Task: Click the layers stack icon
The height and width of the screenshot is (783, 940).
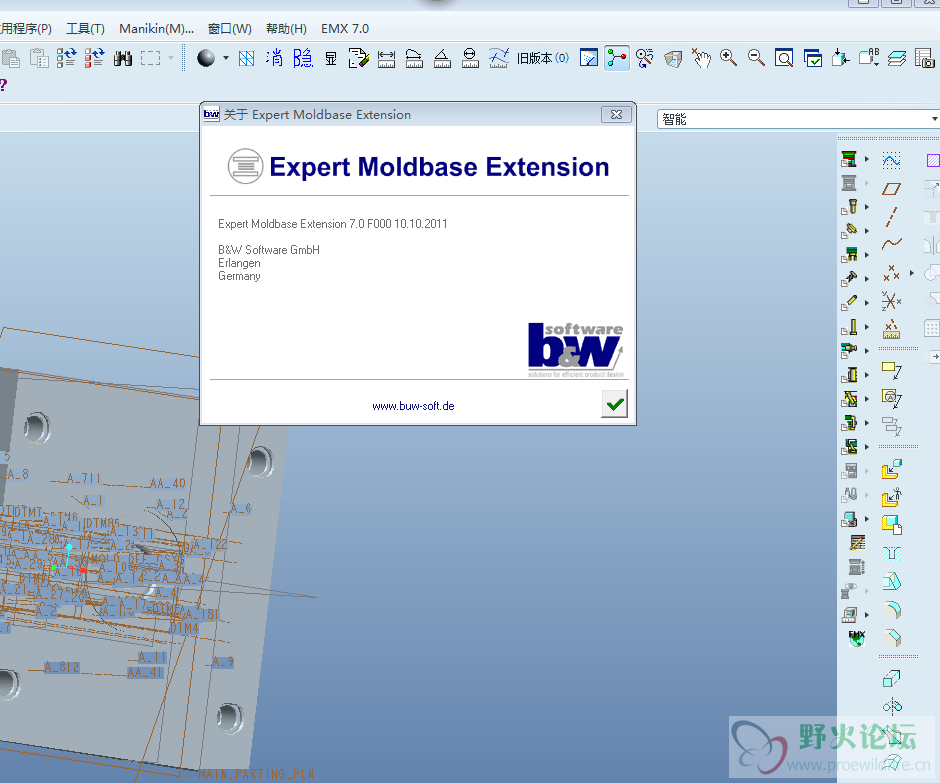Action: tap(897, 58)
